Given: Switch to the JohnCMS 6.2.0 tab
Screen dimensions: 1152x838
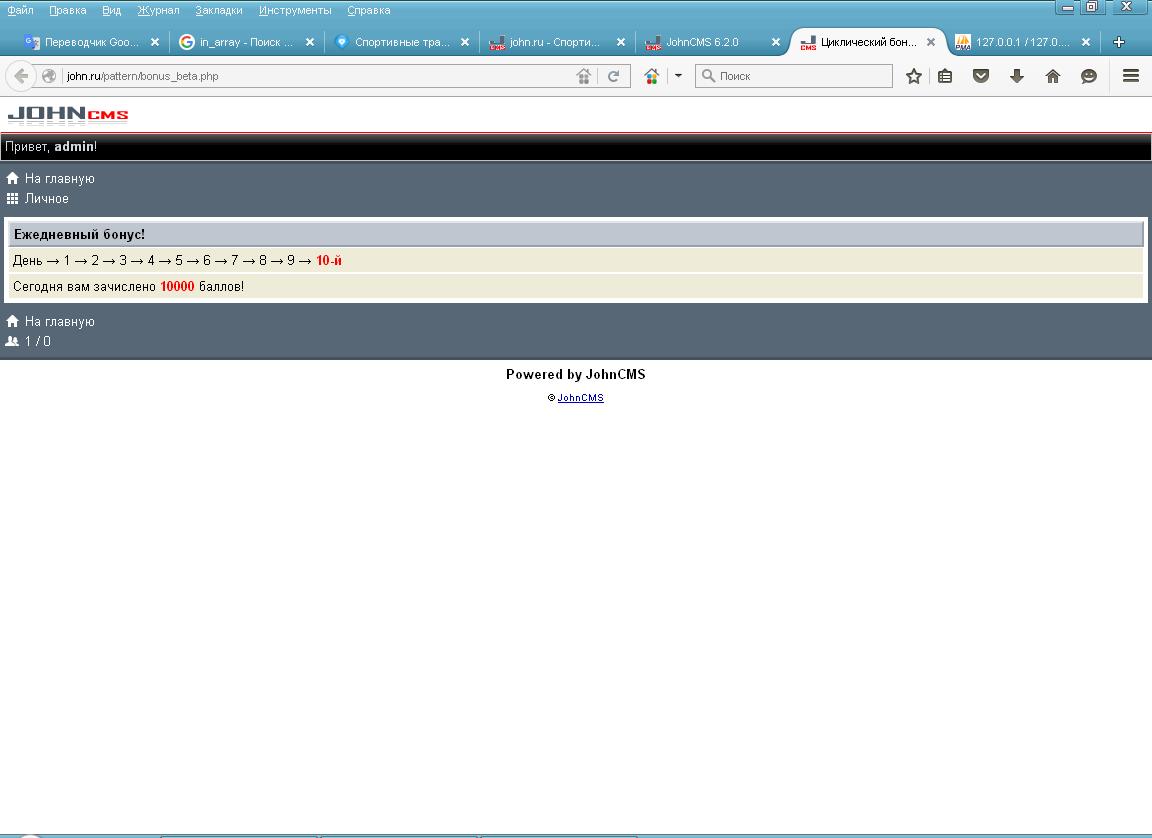Looking at the screenshot, I should (702, 42).
